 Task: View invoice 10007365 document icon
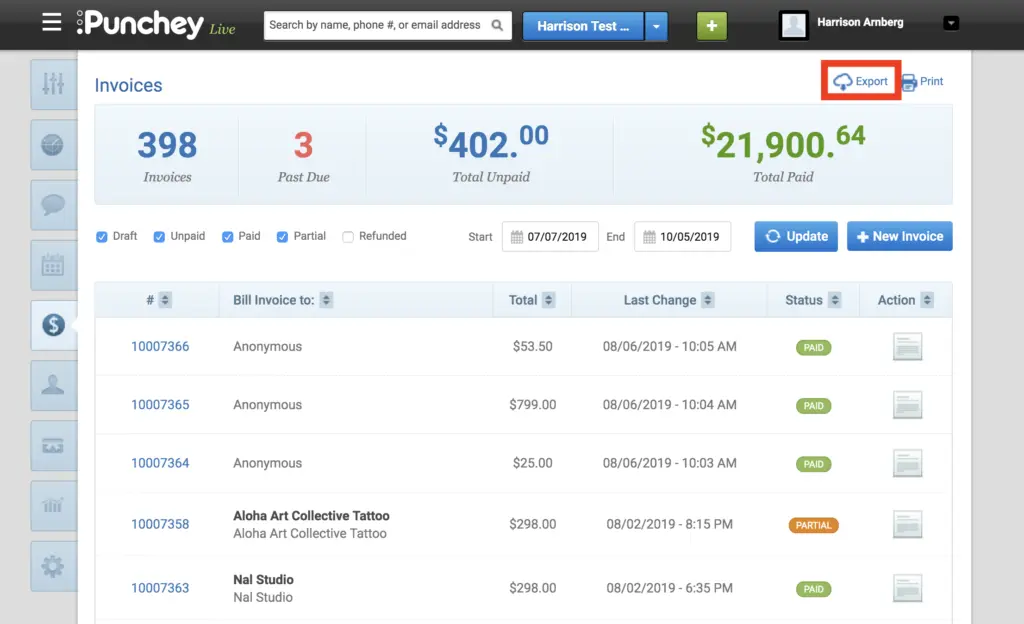pyautogui.click(x=907, y=405)
